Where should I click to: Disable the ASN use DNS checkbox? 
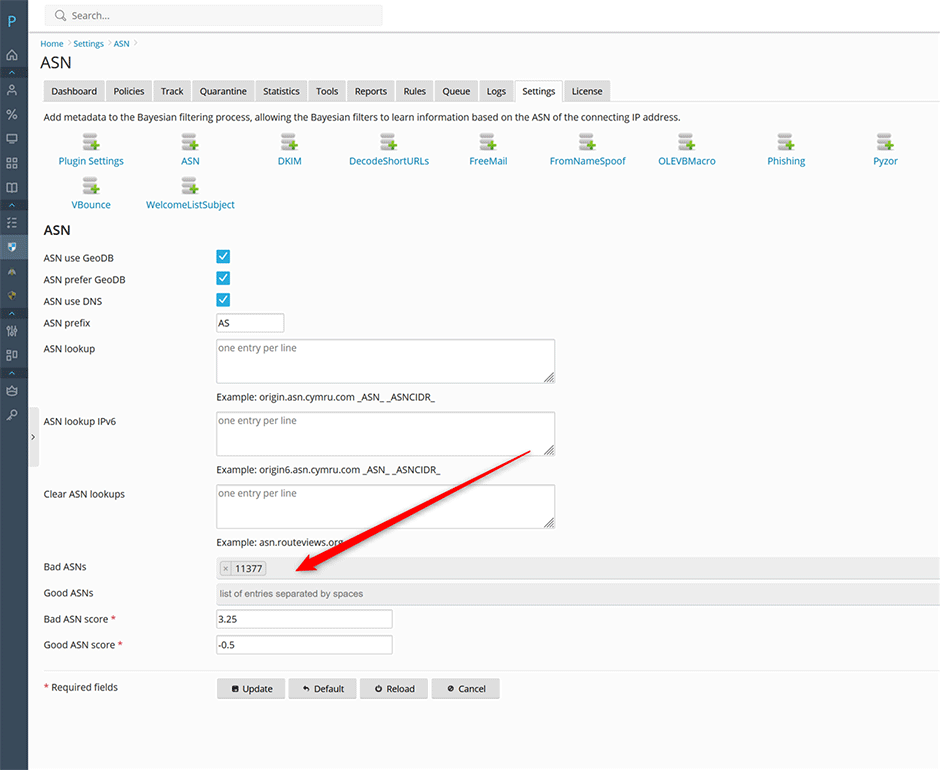[x=223, y=300]
